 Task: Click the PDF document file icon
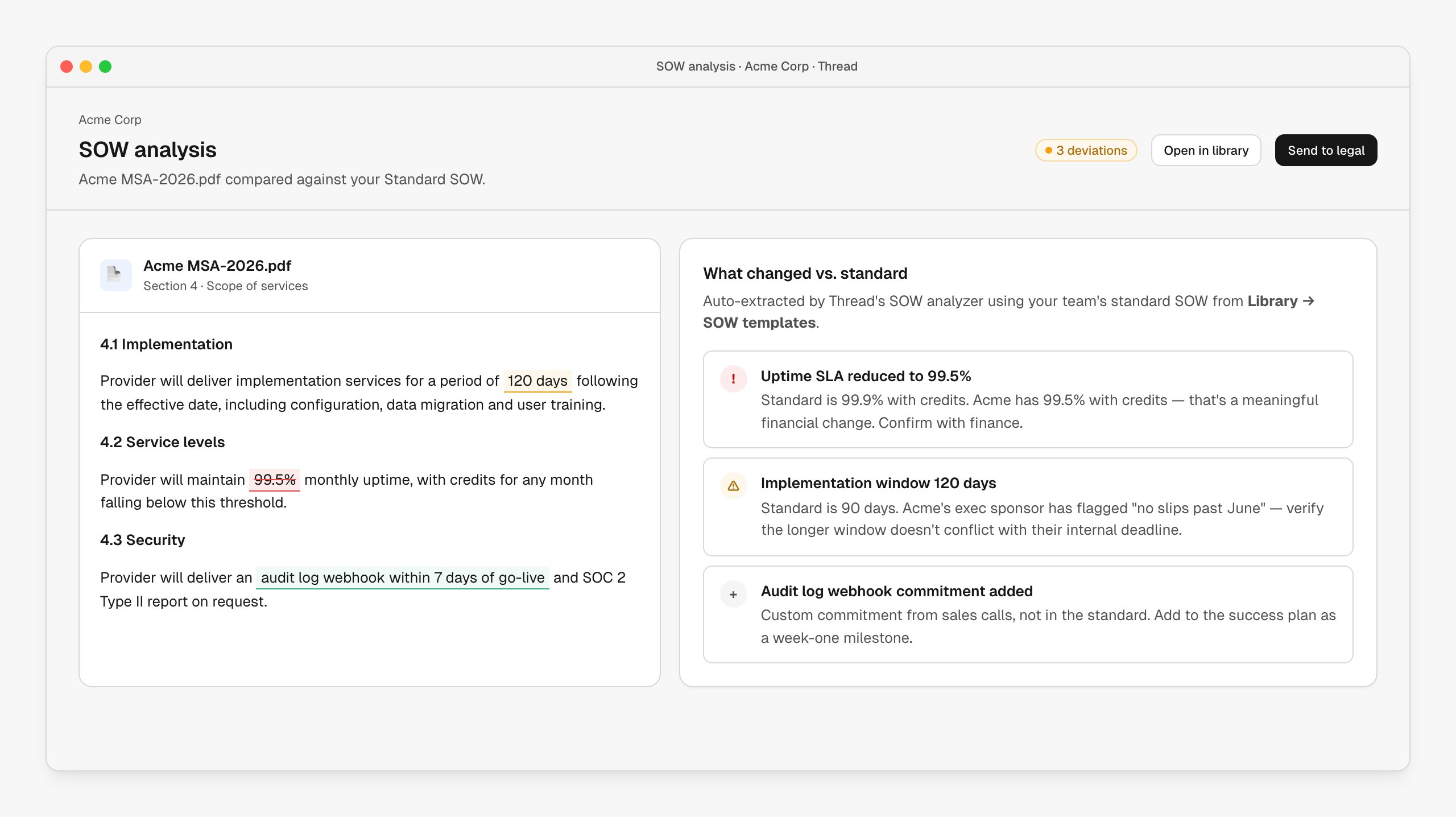click(x=115, y=275)
